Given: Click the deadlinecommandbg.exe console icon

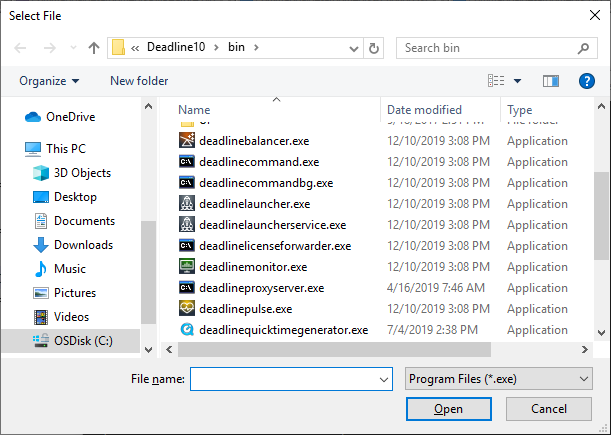Looking at the screenshot, I should pos(187,182).
